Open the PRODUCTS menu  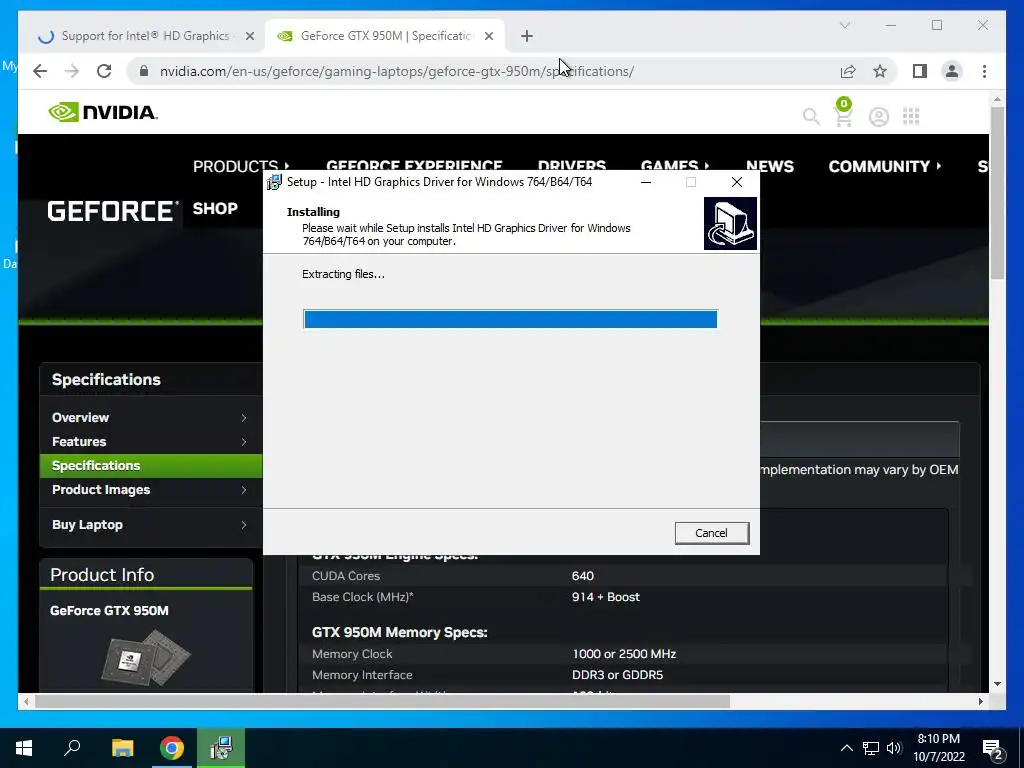[241, 166]
